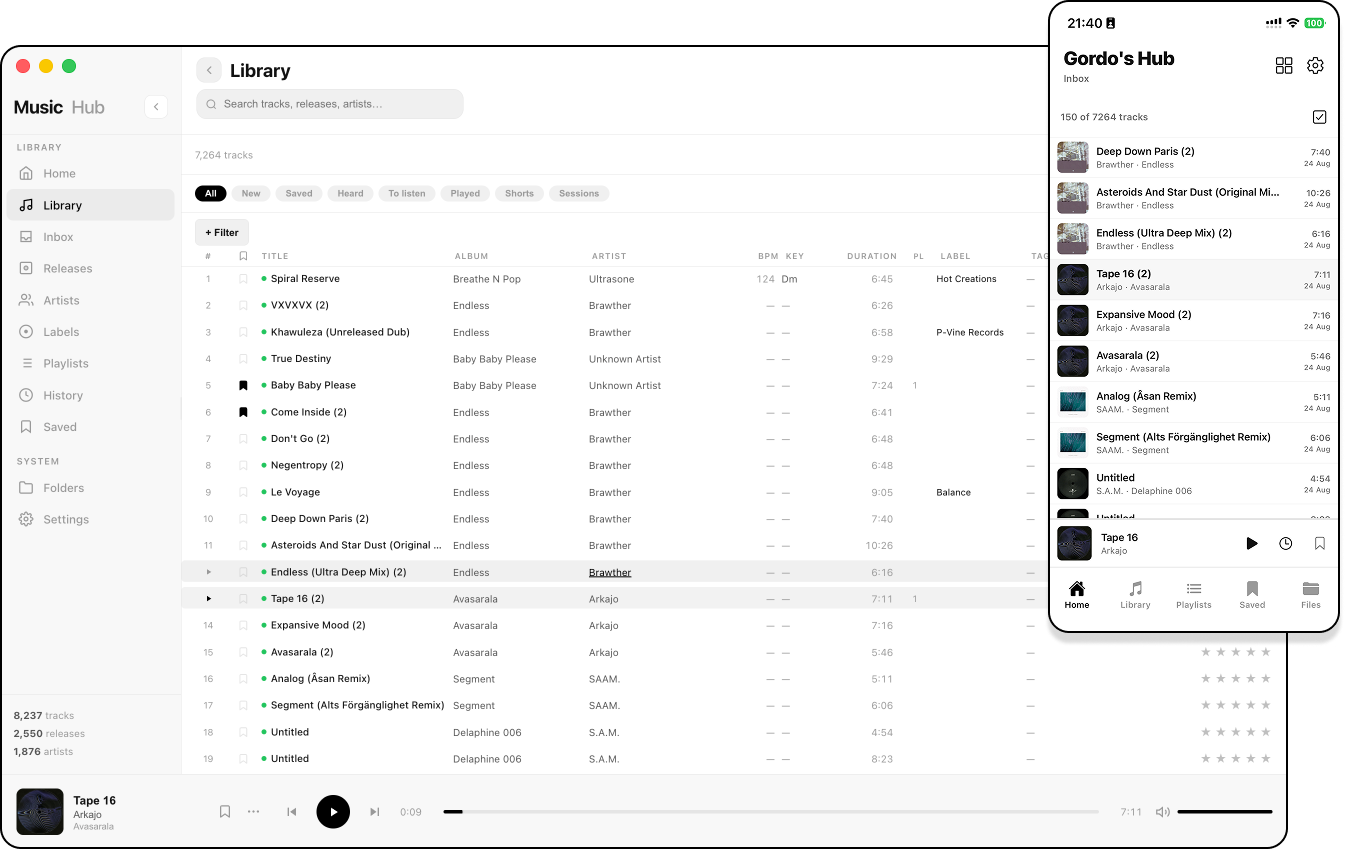This screenshot has height=849, width=1345.
Task: Open Playlists in the desktop sidebar
Action: pos(91,364)
